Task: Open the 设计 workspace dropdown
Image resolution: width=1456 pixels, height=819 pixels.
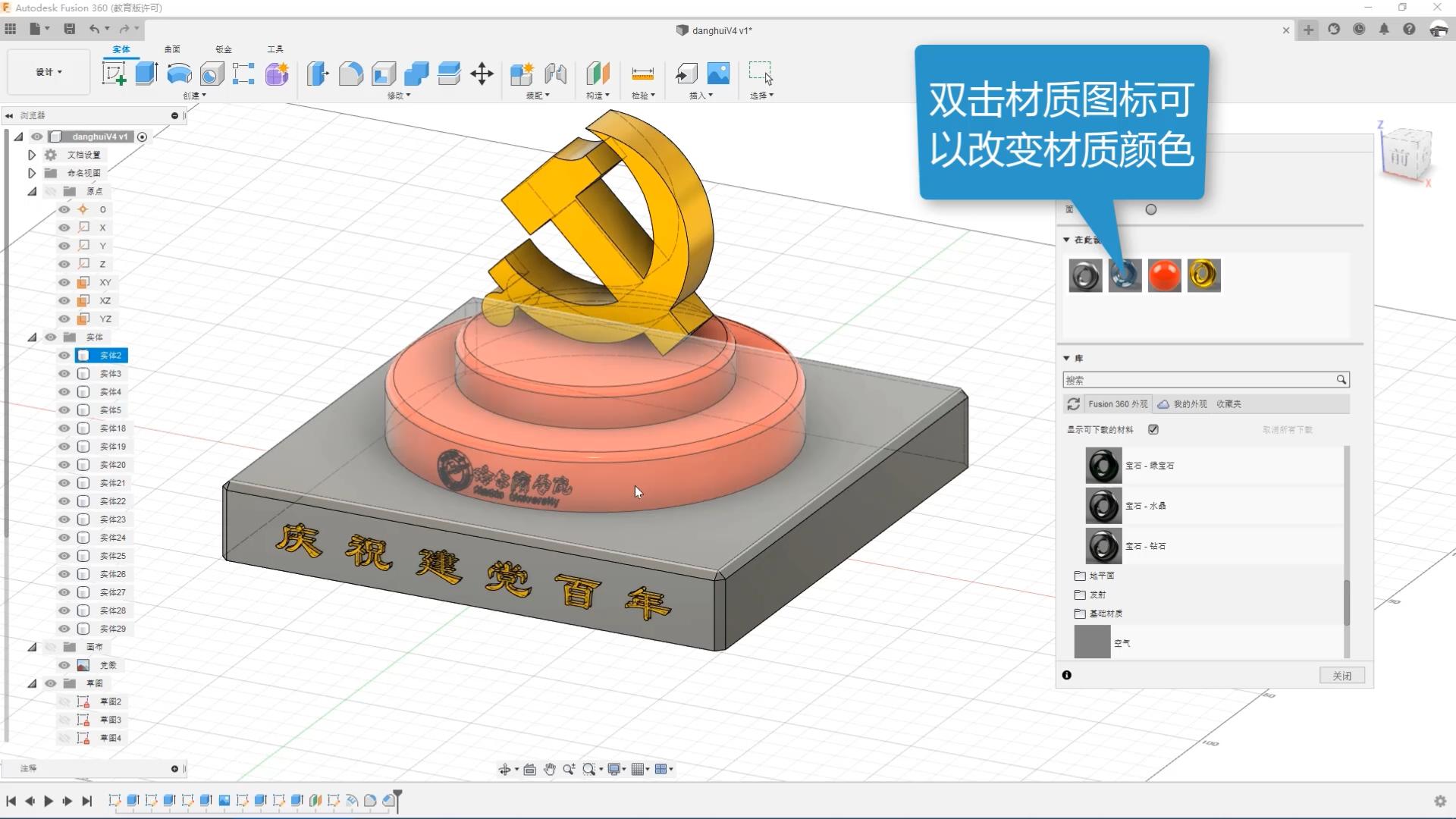Action: (x=49, y=72)
